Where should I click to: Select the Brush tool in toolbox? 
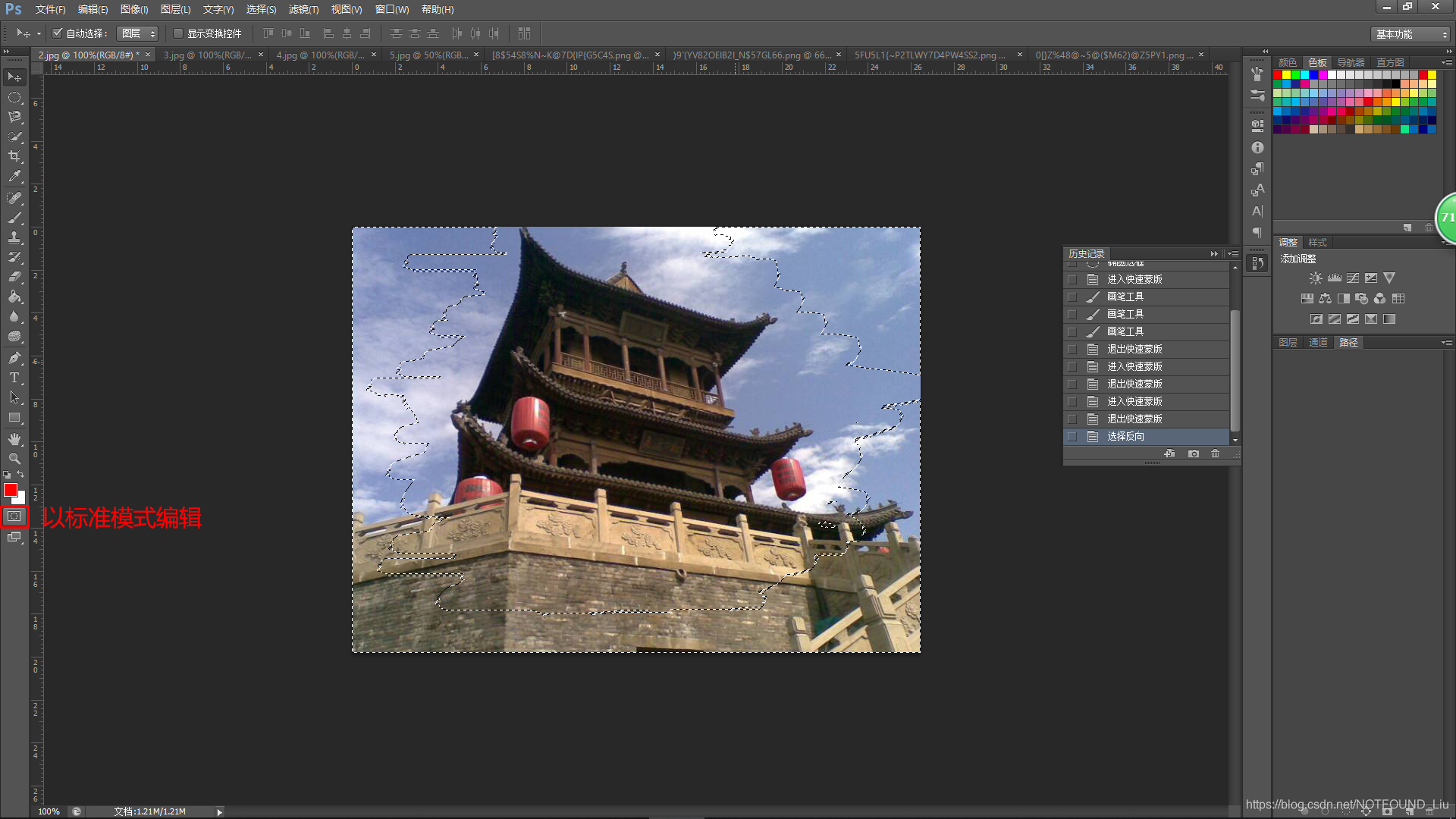coord(14,218)
